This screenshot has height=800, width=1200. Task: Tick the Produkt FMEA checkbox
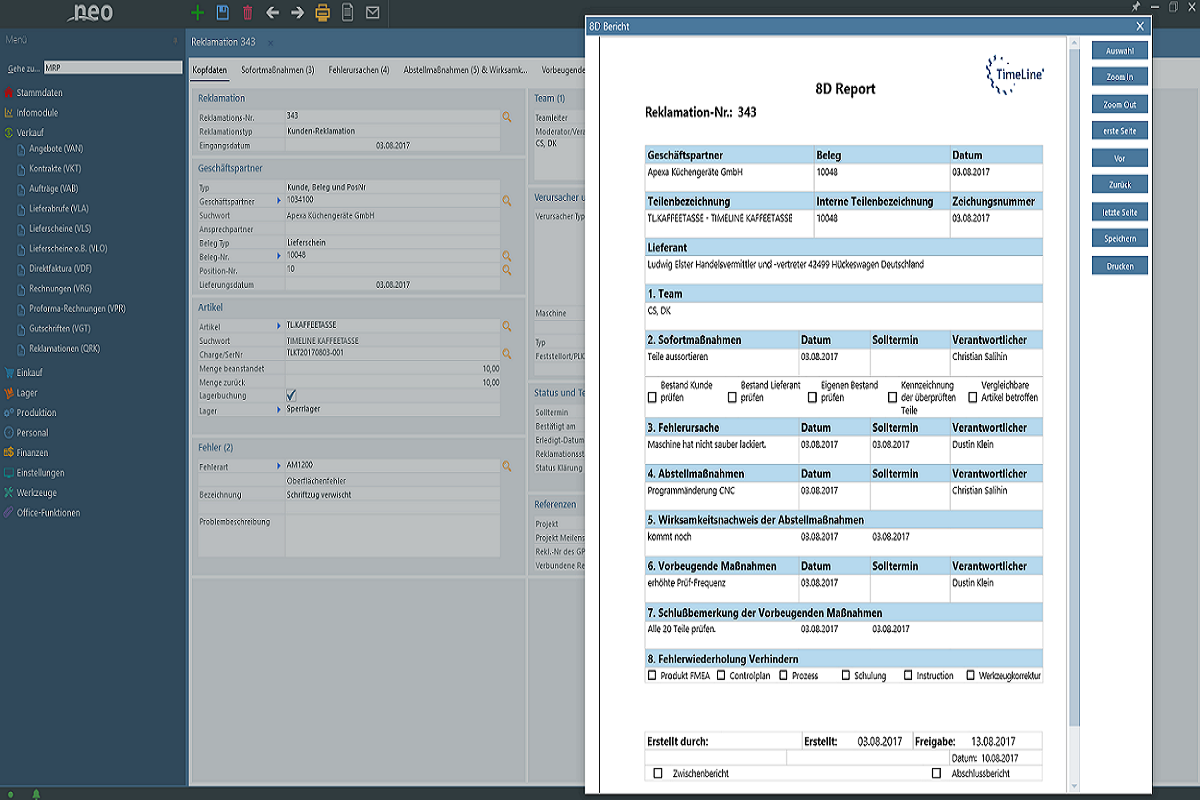coord(653,676)
